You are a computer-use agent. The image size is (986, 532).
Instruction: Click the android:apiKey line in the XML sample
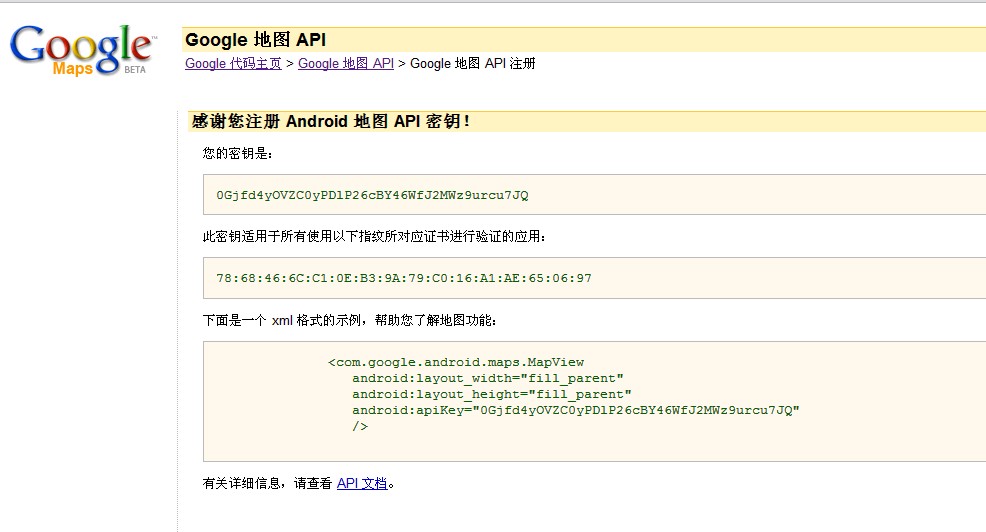click(576, 410)
